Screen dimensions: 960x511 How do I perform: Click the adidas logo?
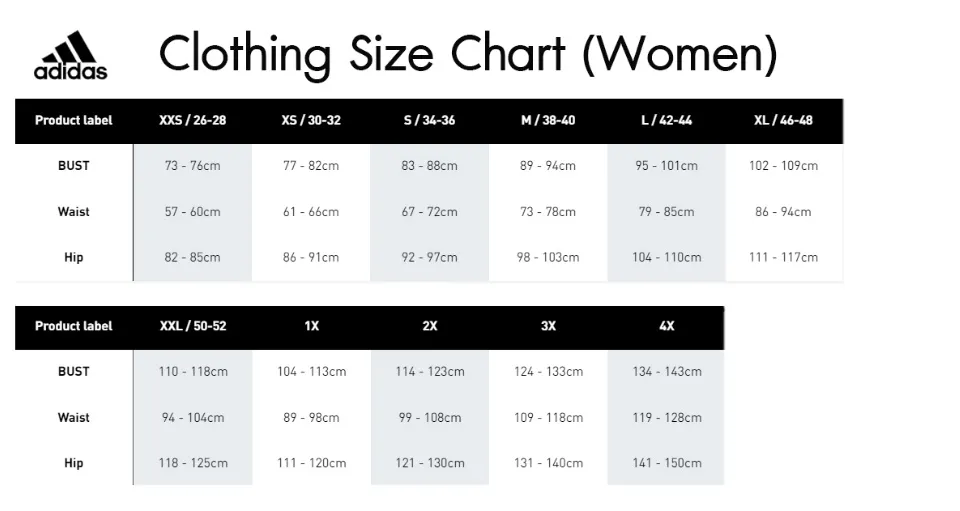tap(70, 55)
